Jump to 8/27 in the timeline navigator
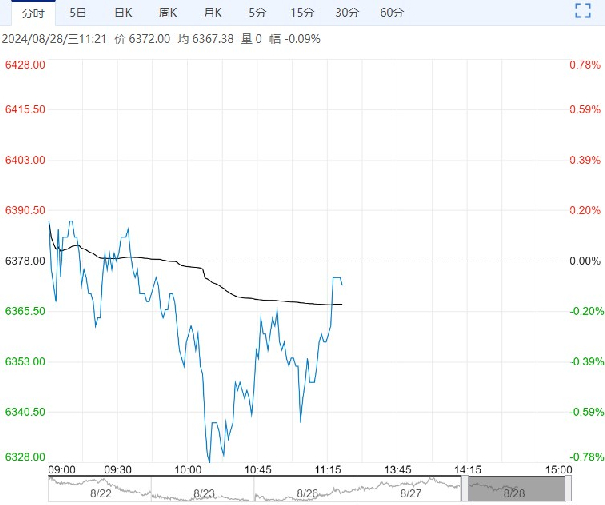Viewport: 605px width, 505px height. click(x=411, y=490)
